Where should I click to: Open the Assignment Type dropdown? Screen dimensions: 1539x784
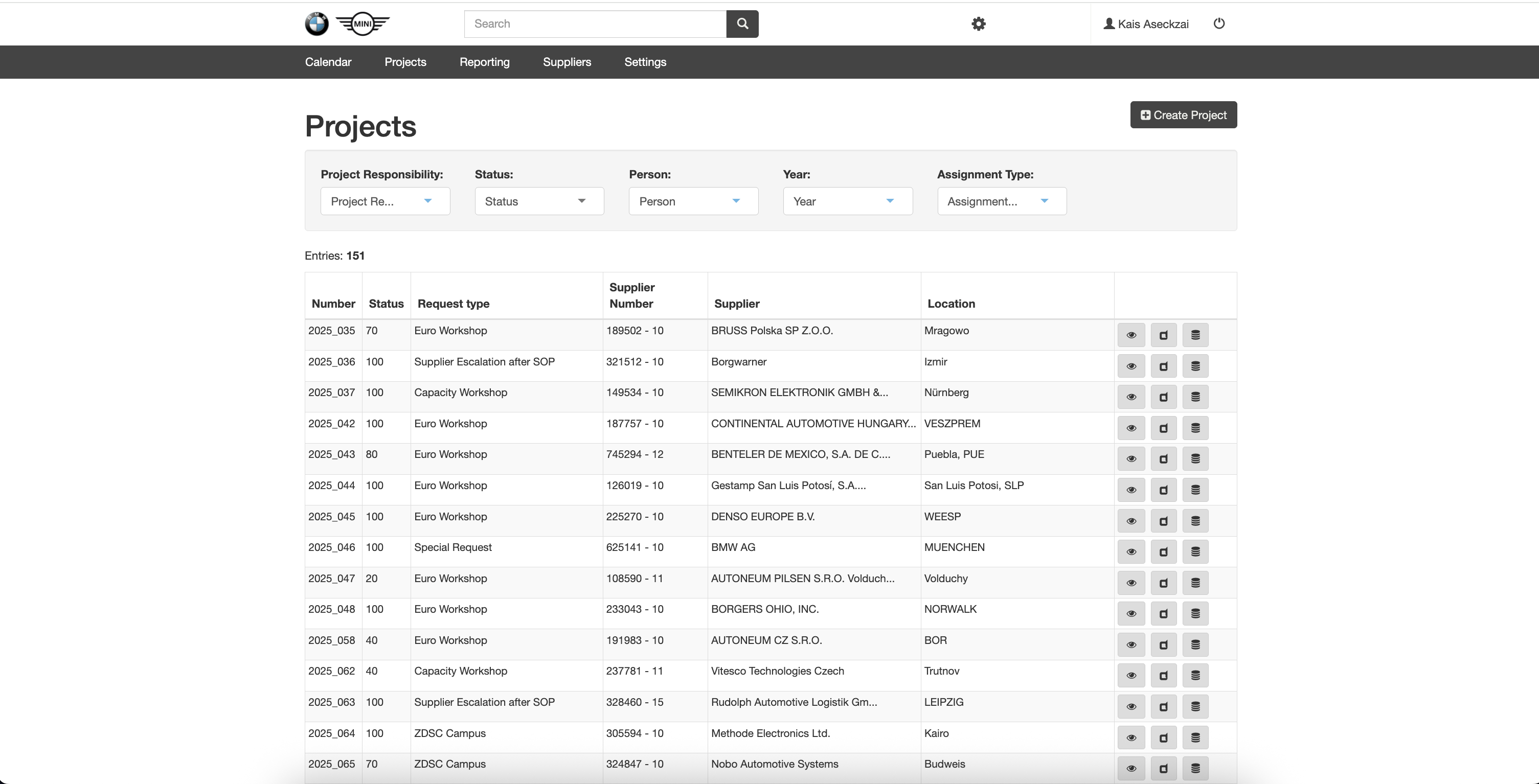coord(1002,201)
